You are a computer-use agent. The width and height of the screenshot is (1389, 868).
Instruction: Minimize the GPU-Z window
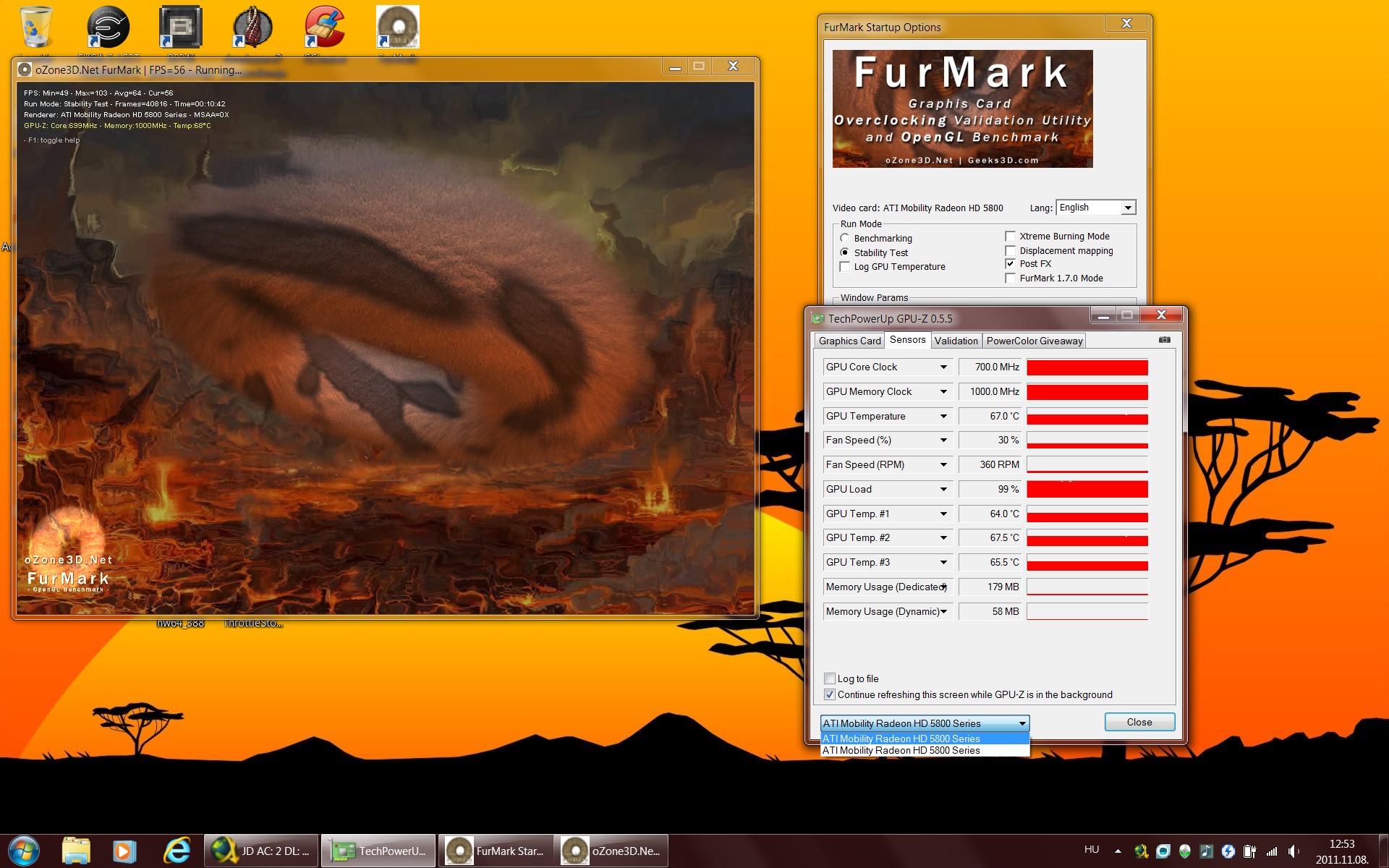(1103, 315)
